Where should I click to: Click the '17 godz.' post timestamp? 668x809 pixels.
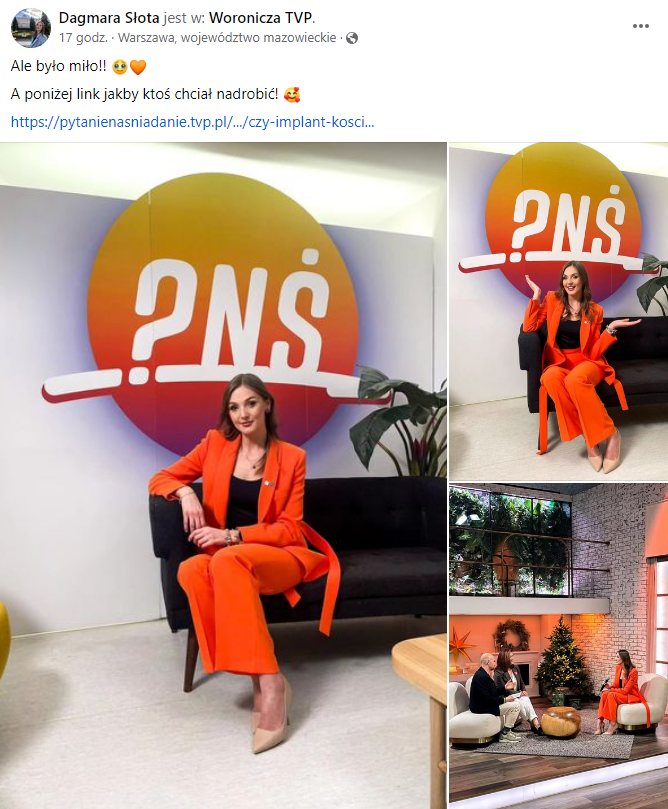click(83, 38)
